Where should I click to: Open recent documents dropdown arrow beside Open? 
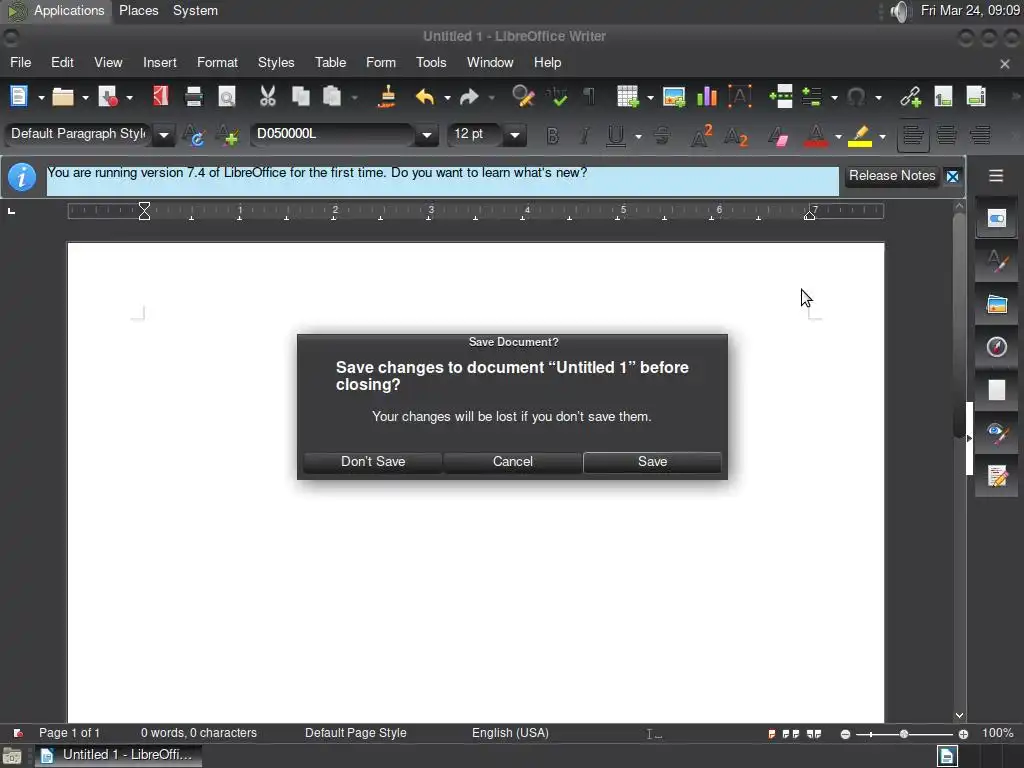pyautogui.click(x=85, y=98)
